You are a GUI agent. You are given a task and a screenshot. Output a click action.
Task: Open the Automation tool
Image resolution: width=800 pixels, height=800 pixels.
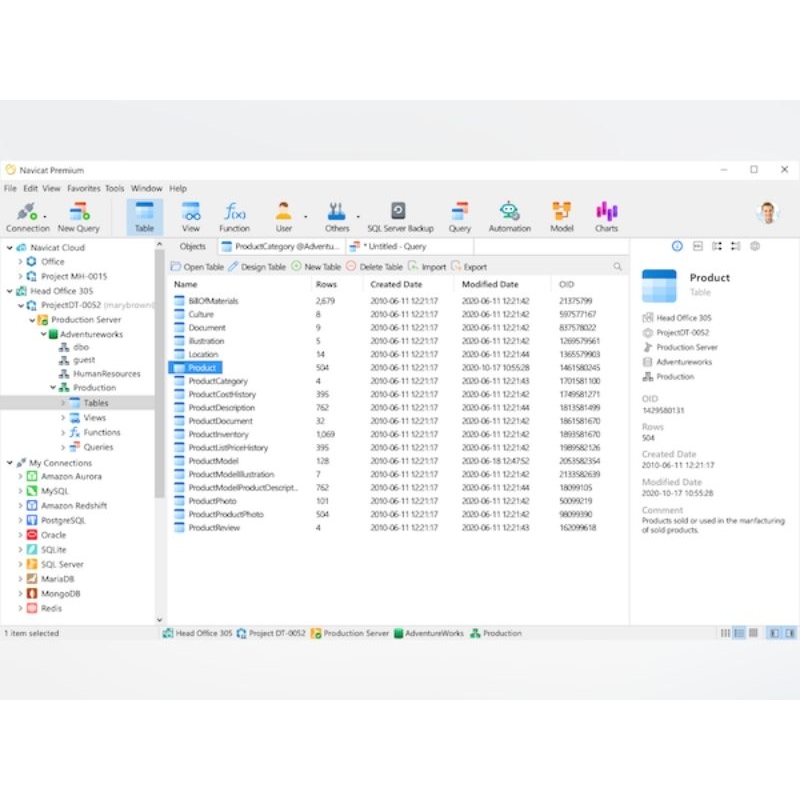(x=510, y=217)
